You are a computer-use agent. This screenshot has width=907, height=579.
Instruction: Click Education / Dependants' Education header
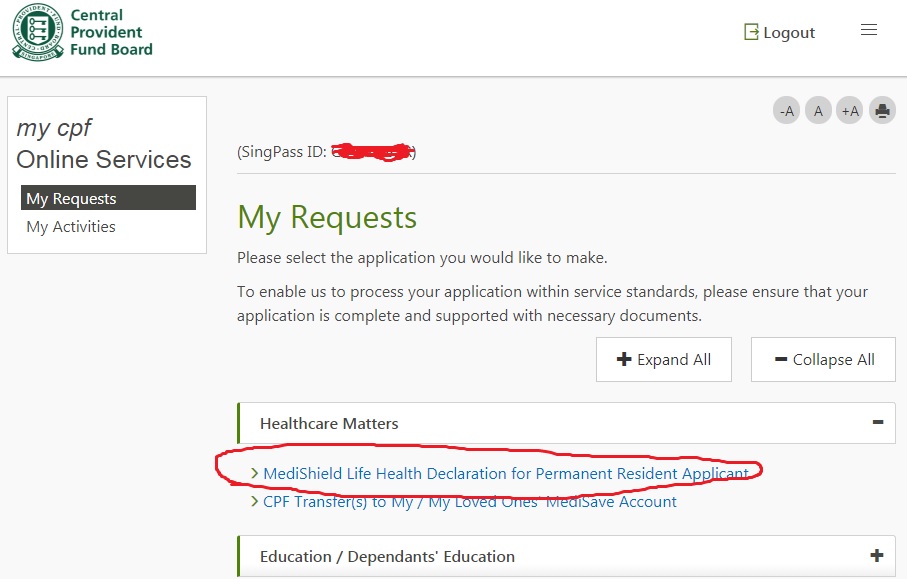coord(387,557)
